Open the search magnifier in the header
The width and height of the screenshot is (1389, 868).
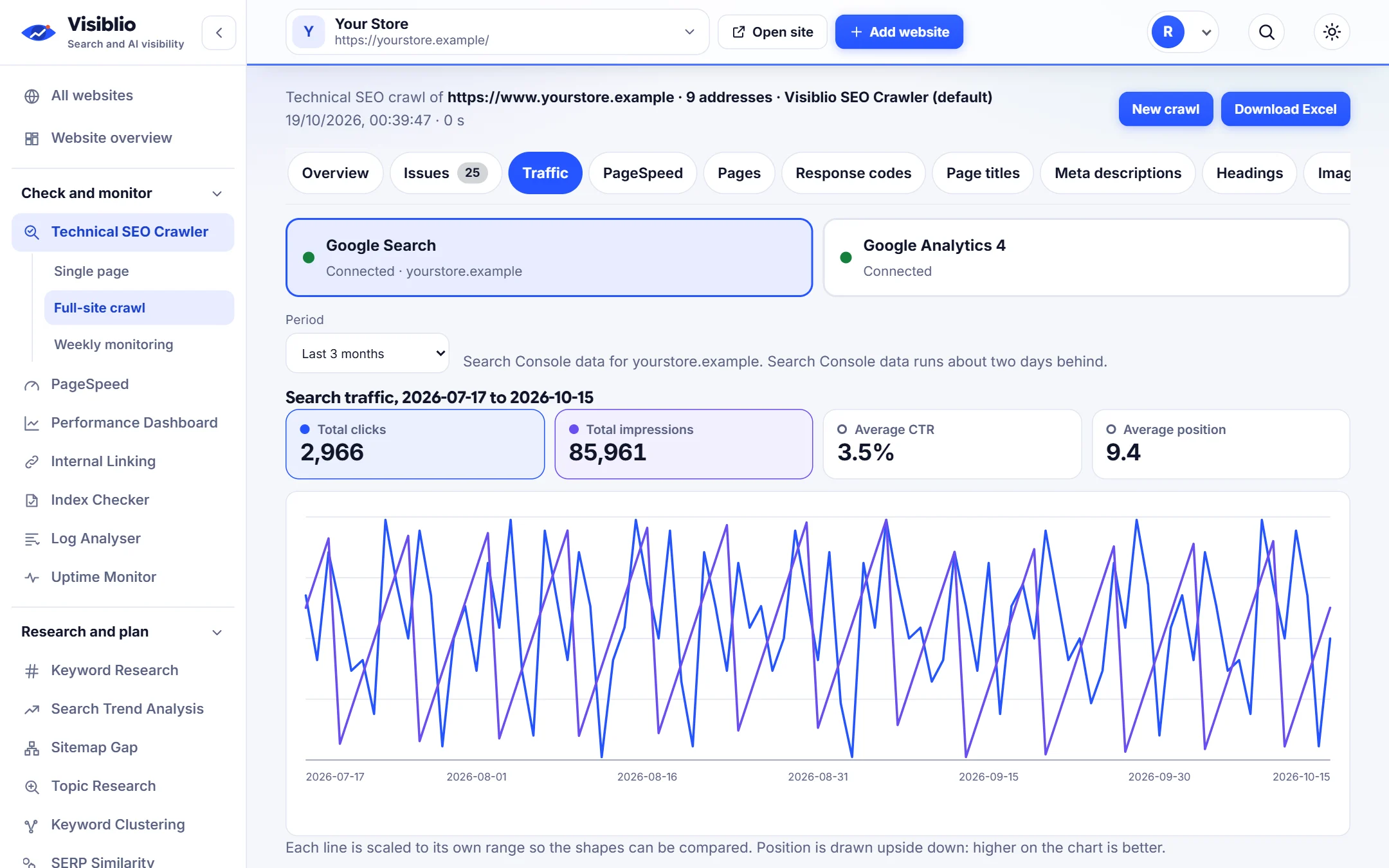(x=1266, y=32)
